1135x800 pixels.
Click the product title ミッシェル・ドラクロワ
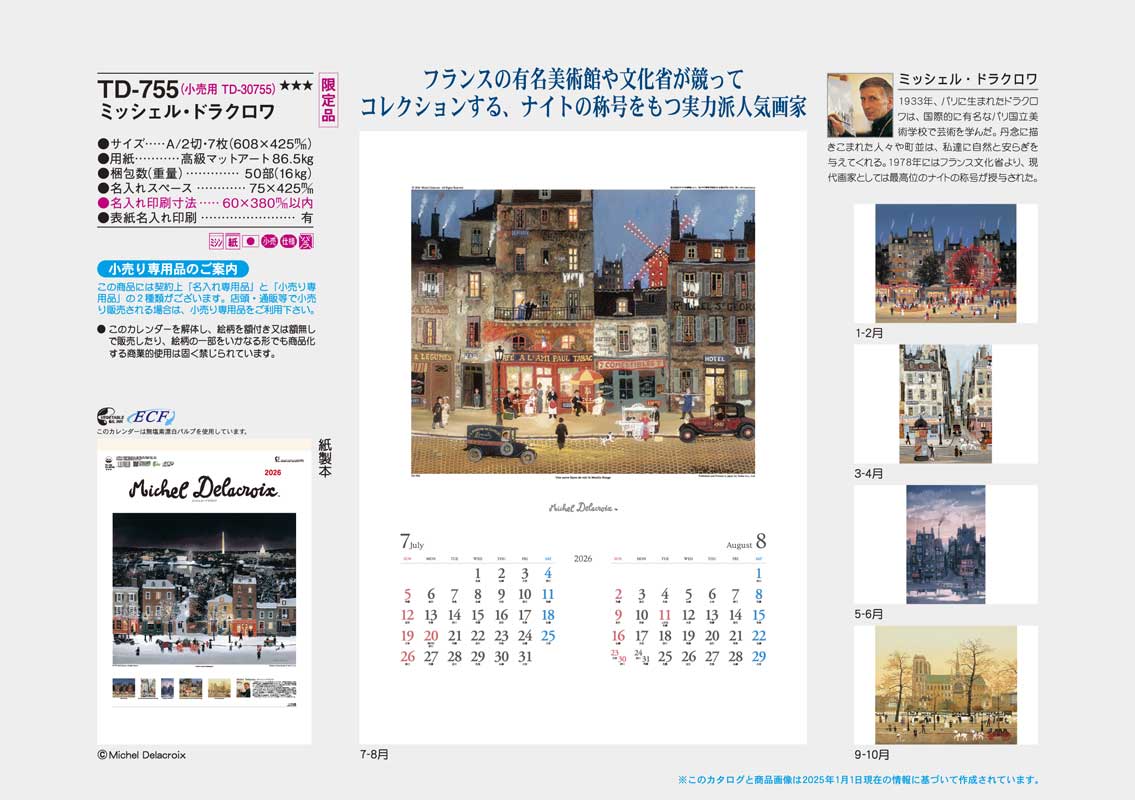187,111
